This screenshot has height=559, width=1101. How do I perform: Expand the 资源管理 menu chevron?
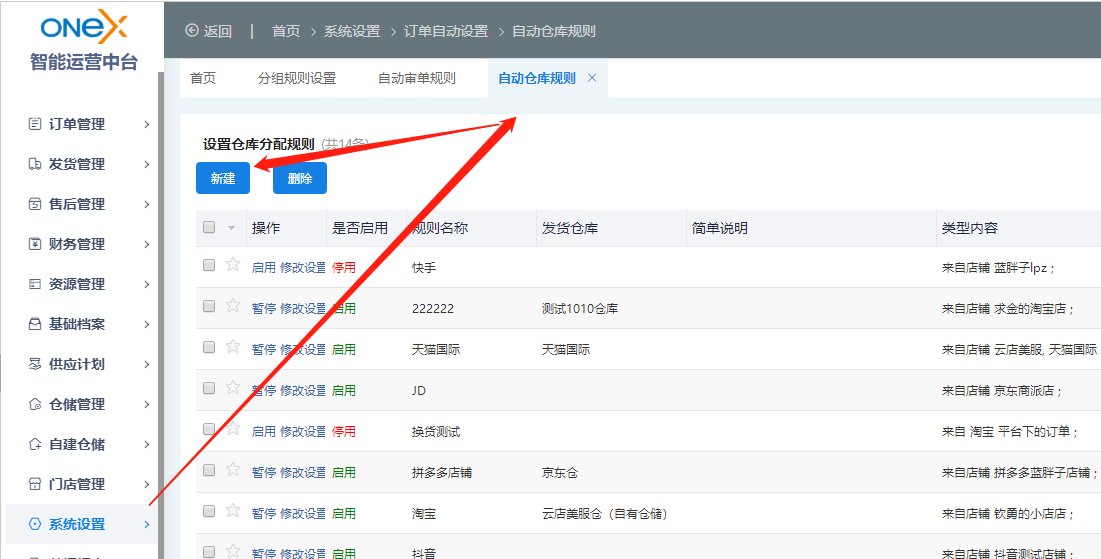[147, 284]
